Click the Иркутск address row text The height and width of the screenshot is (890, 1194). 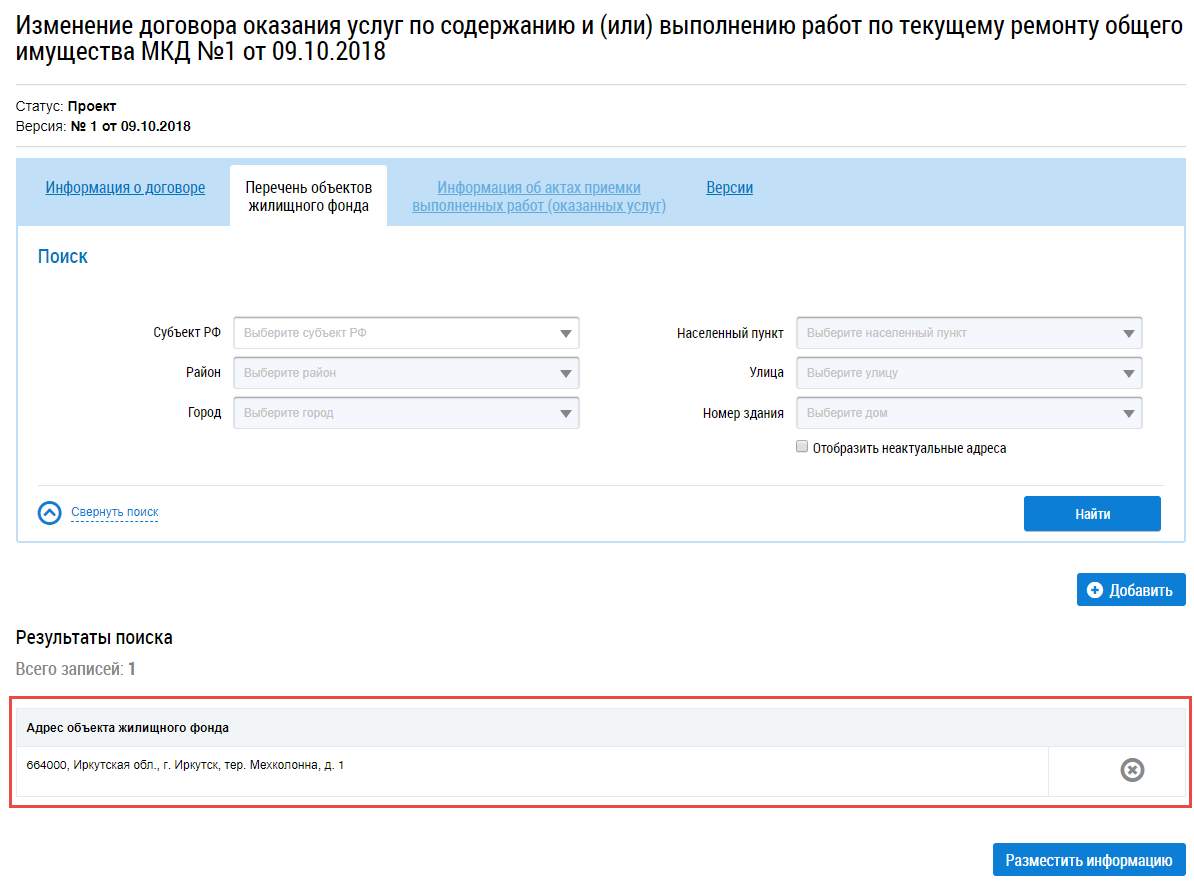click(185, 766)
